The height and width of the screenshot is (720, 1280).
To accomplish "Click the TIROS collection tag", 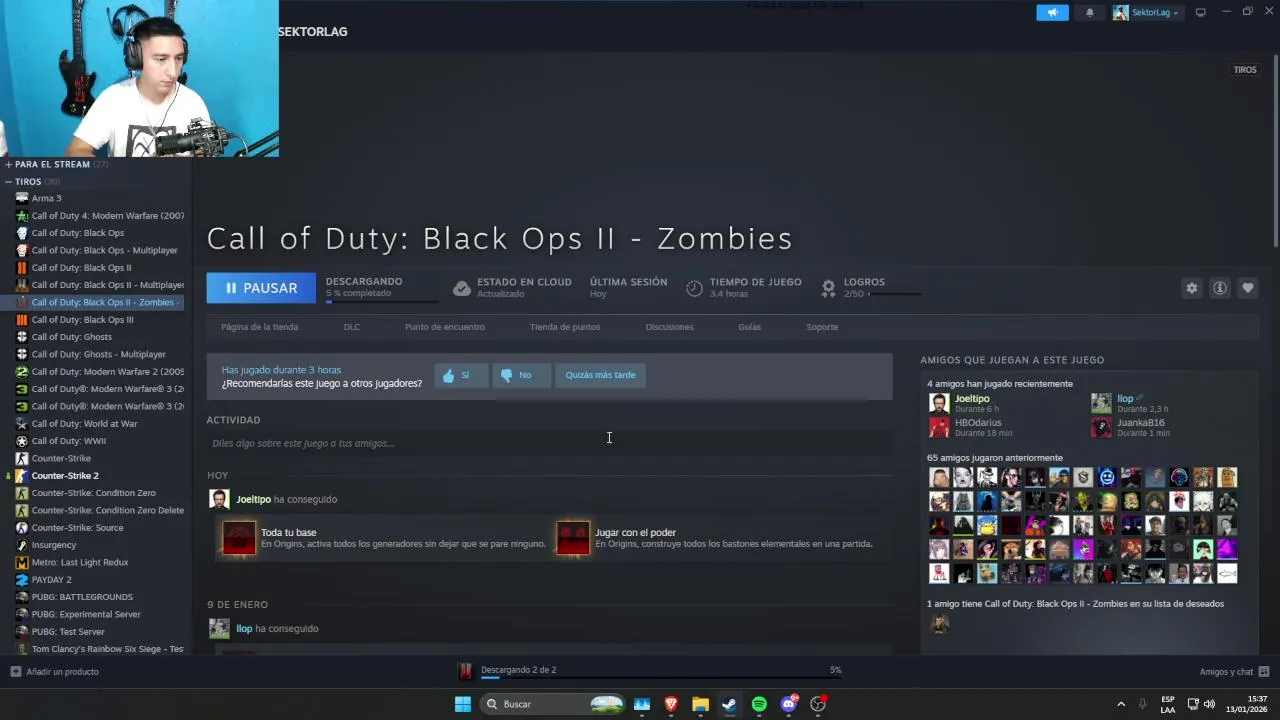I will [x=1245, y=70].
